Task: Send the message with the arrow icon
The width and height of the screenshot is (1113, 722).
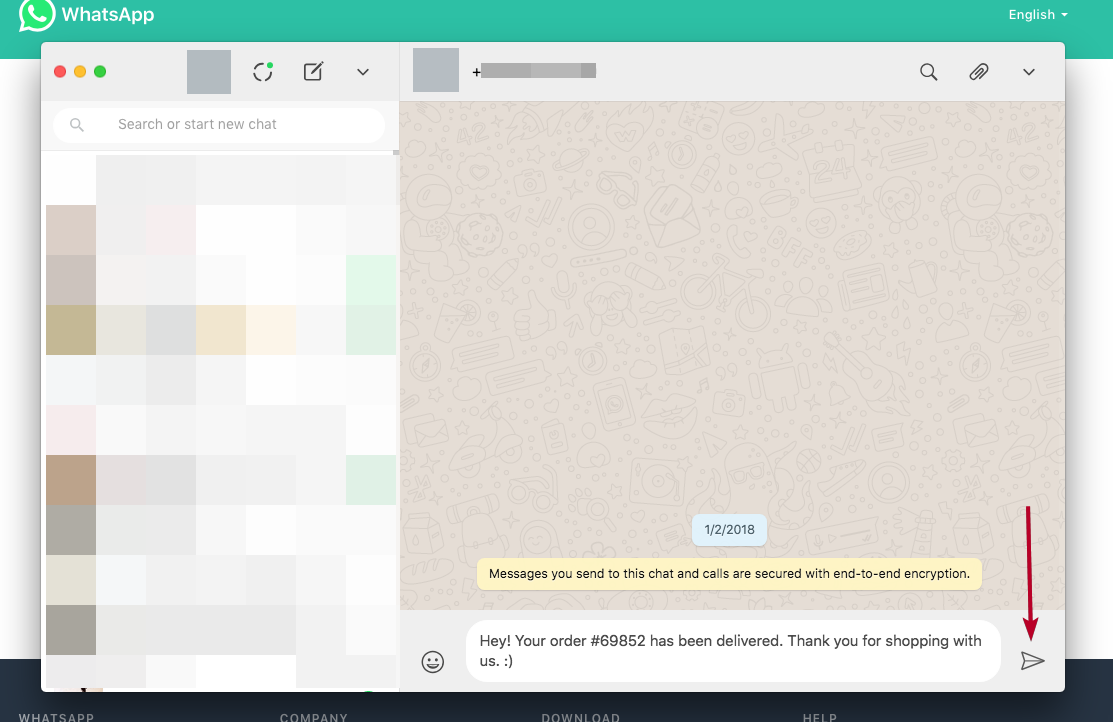Action: click(1032, 660)
